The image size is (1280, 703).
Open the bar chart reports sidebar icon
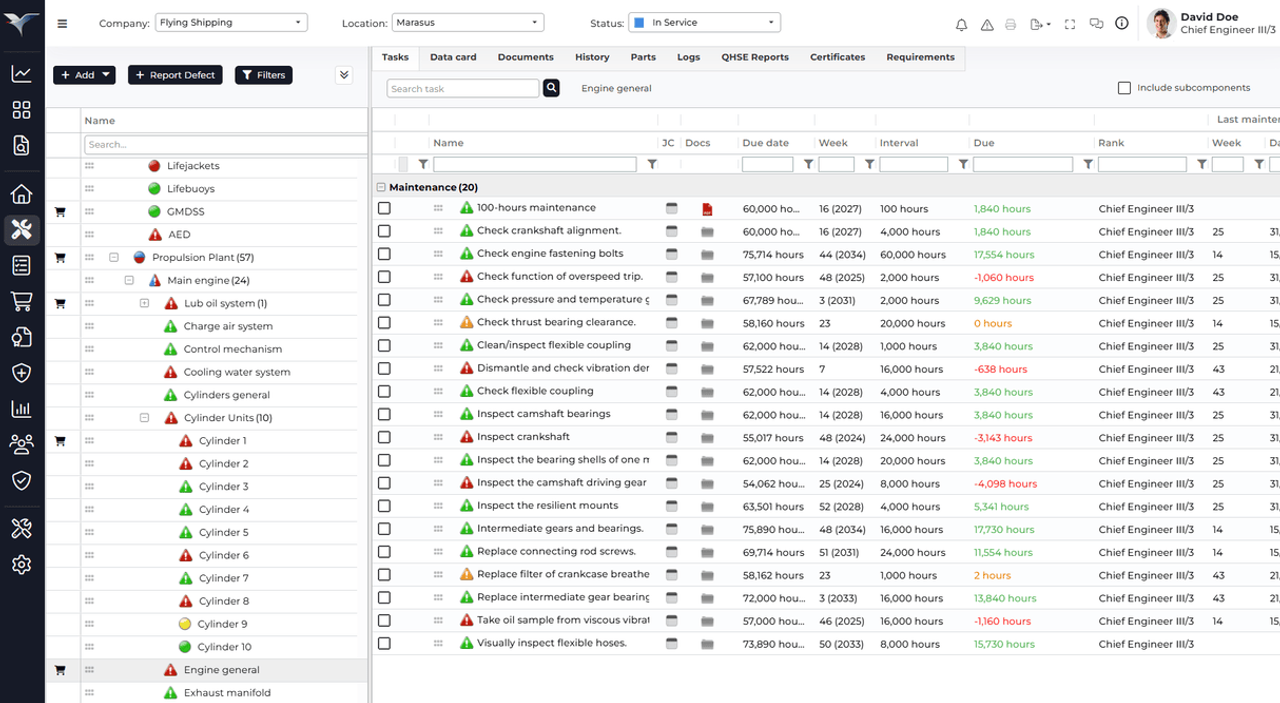click(x=21, y=408)
